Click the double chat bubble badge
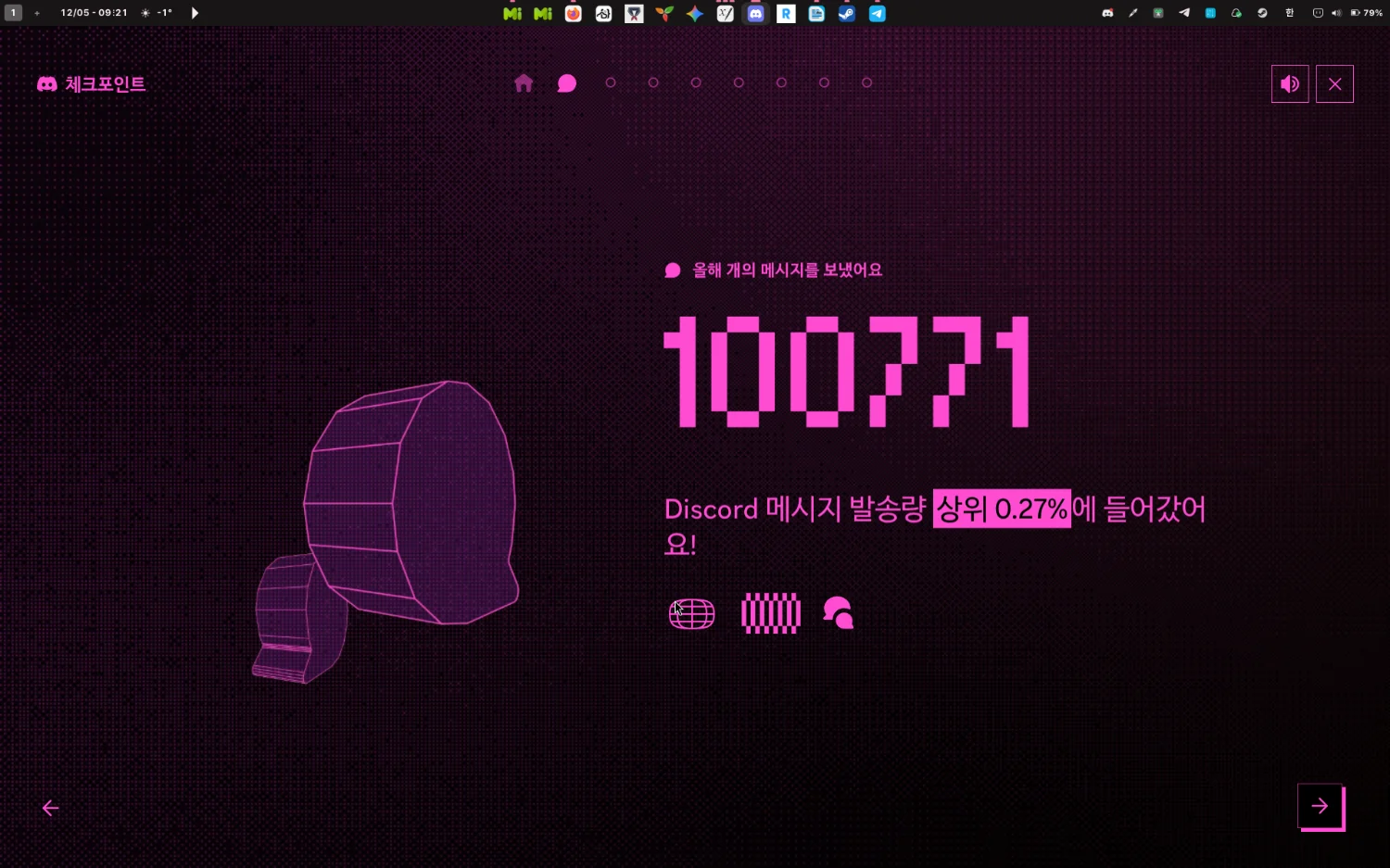Viewport: 1390px width, 868px height. tap(839, 613)
